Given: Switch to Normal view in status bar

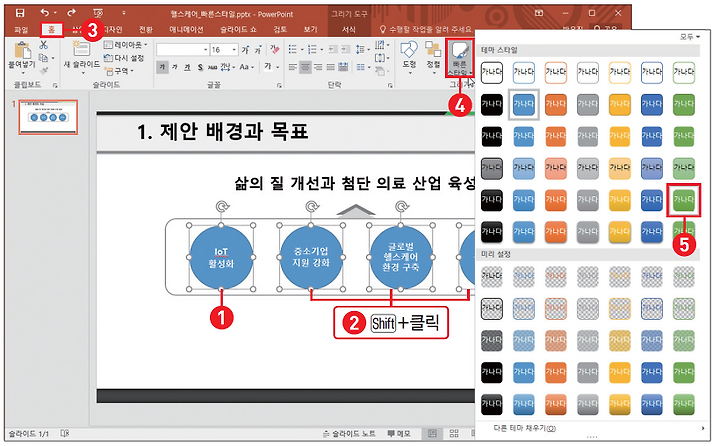Looking at the screenshot, I should (x=432, y=433).
